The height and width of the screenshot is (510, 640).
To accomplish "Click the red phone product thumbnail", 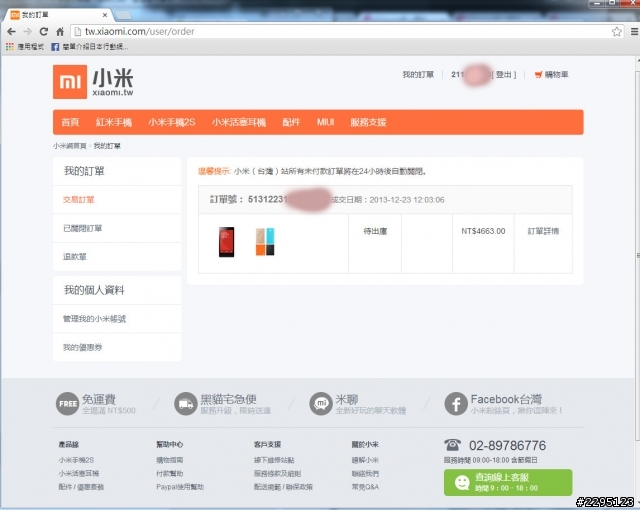I will tap(227, 242).
